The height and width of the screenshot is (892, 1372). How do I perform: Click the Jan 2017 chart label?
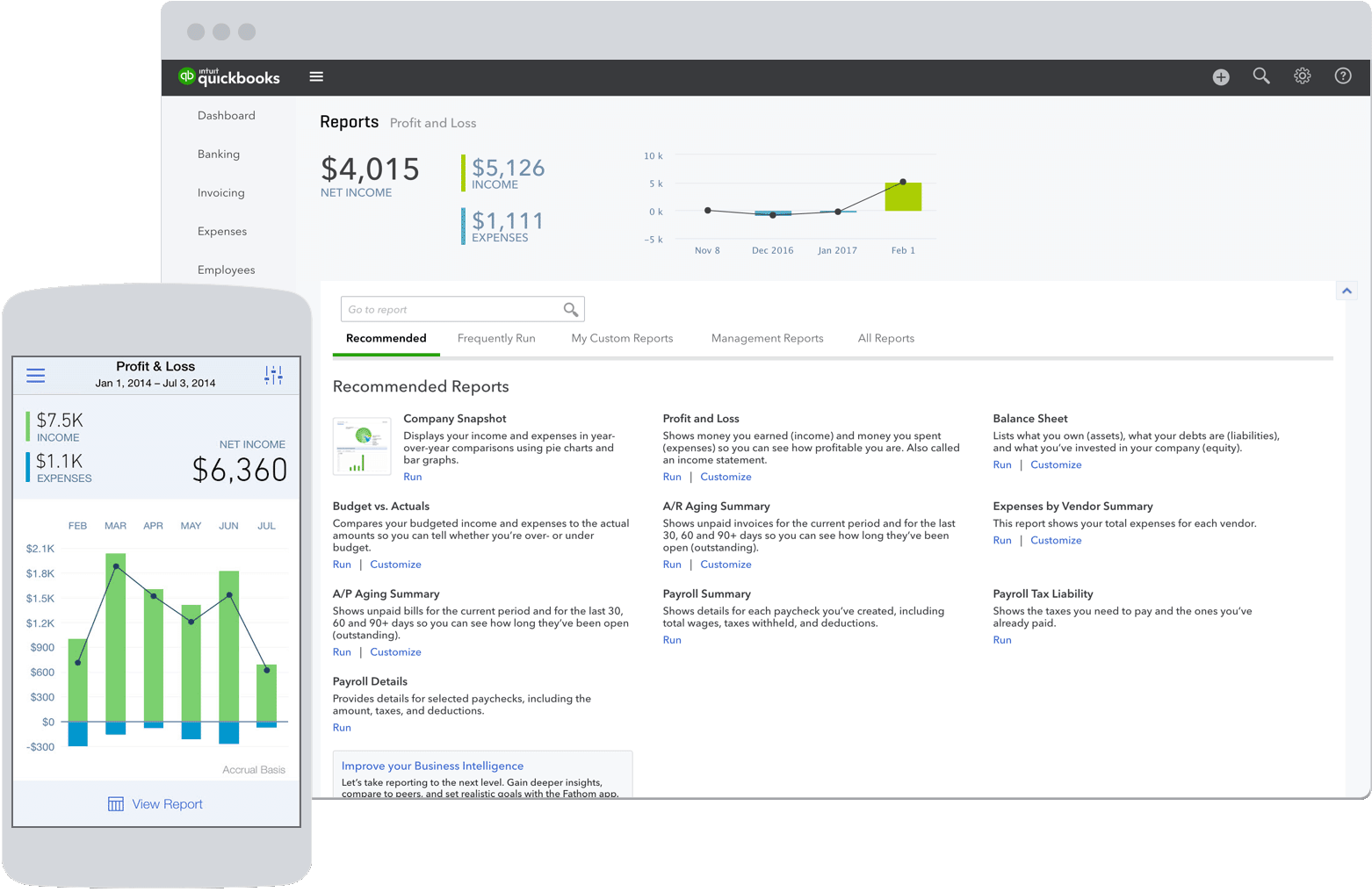click(x=837, y=250)
